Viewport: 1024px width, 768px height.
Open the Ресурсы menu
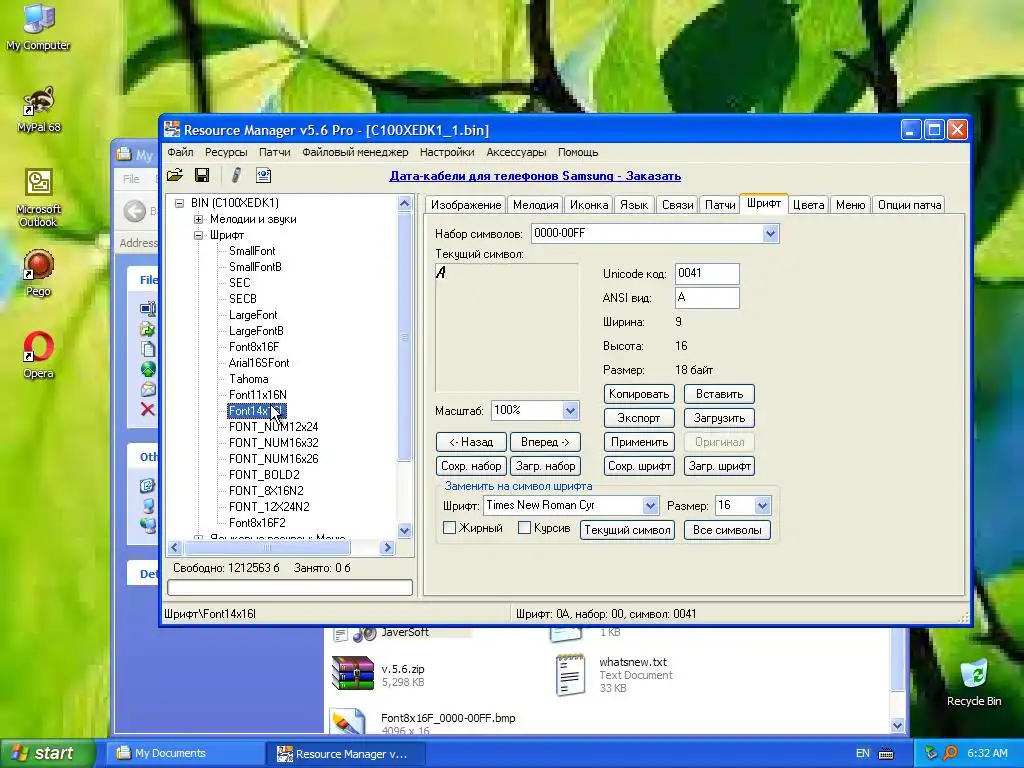226,152
